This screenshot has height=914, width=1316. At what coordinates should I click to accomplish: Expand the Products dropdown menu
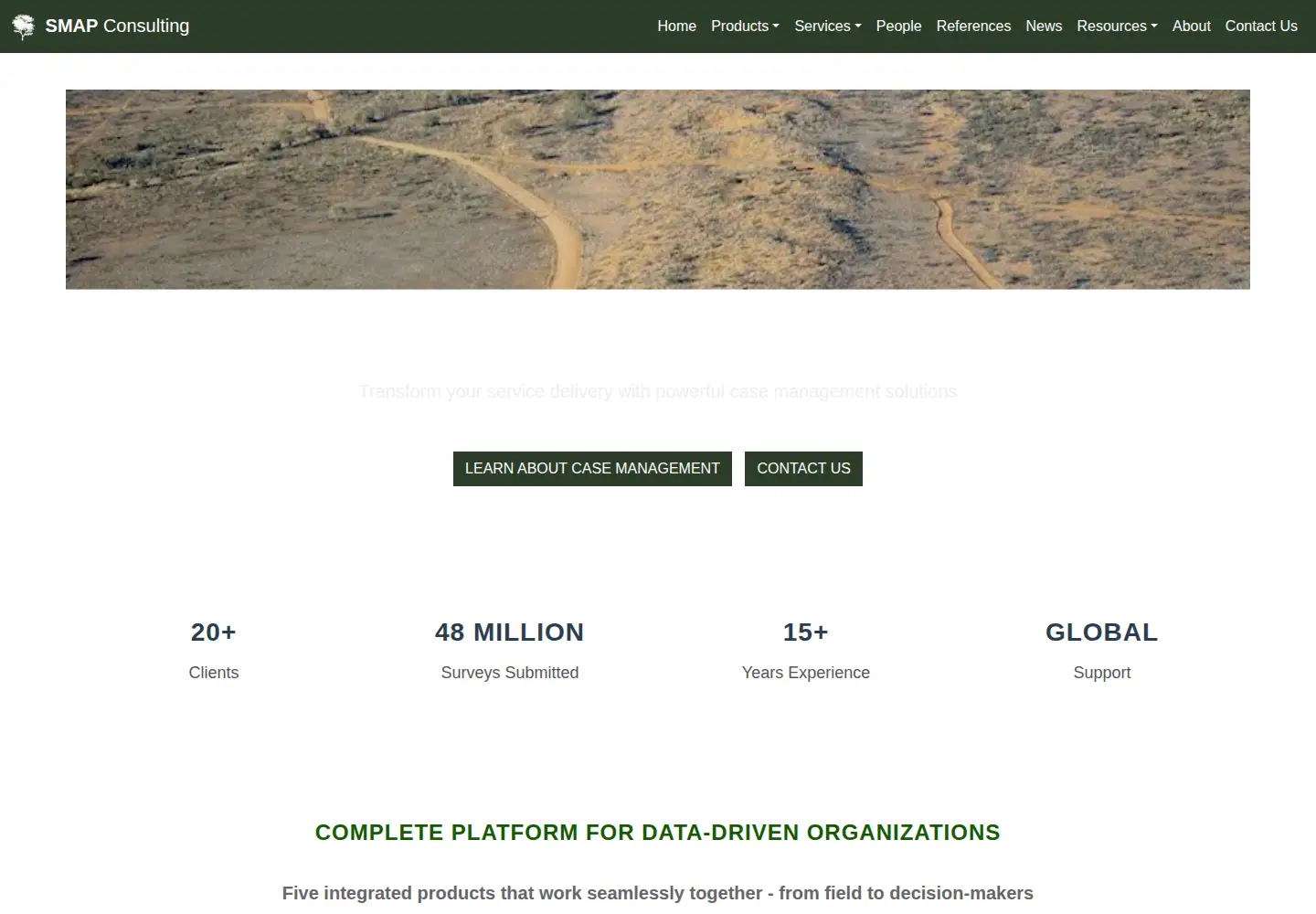click(745, 27)
